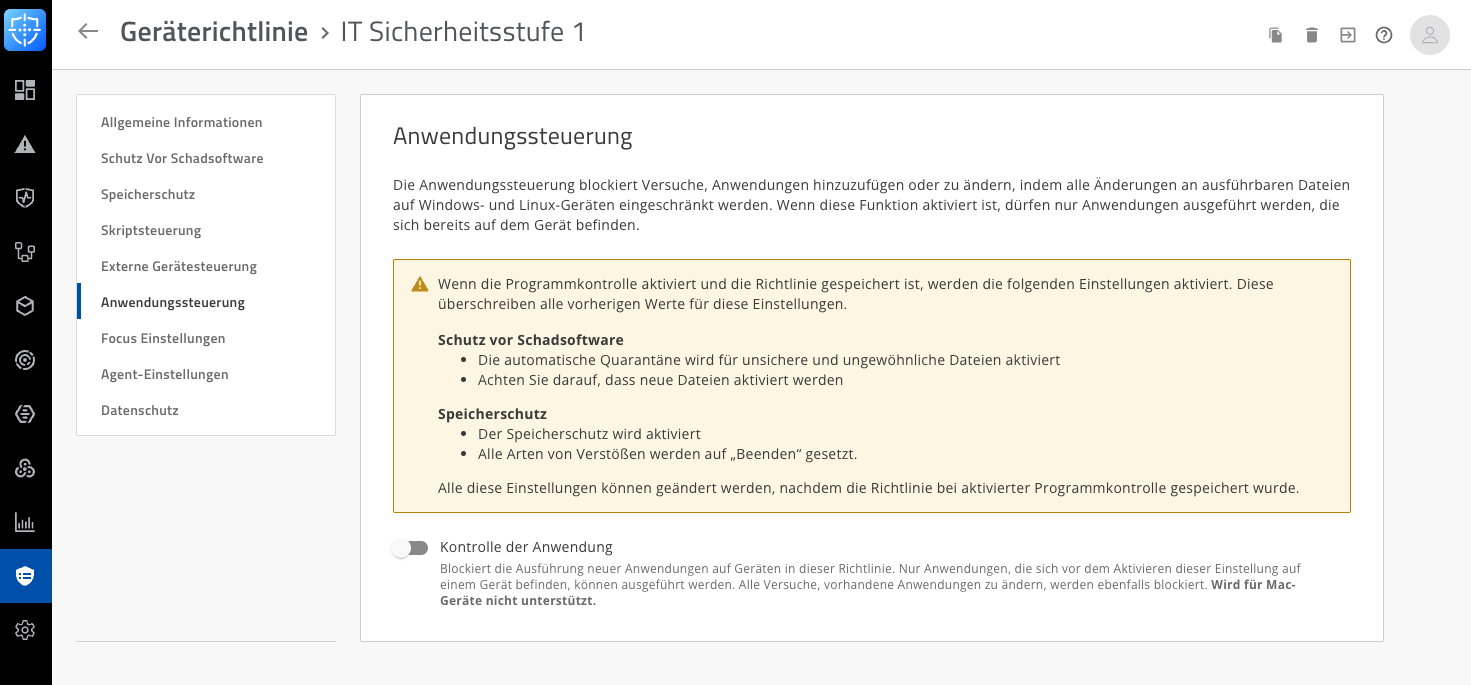This screenshot has width=1471, height=685.
Task: Go to Speicherschutz settings
Action: (x=148, y=195)
